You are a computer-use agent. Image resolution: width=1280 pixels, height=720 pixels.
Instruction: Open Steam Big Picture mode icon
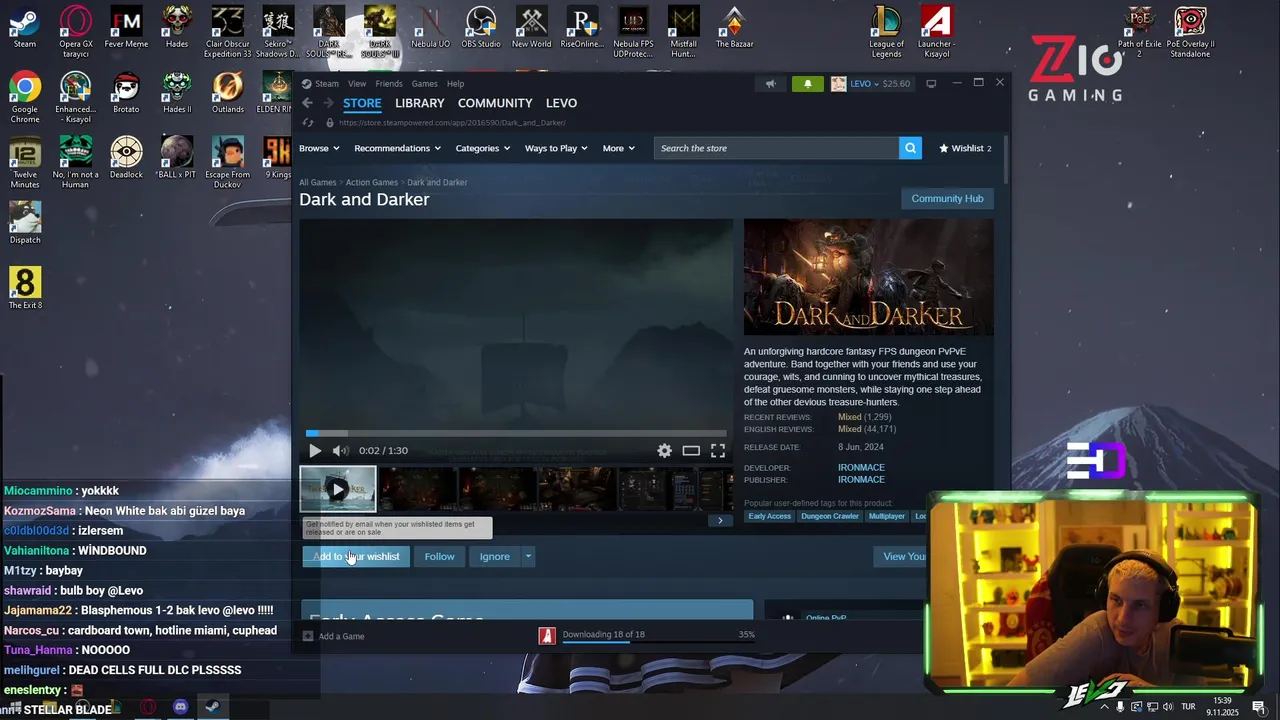(931, 84)
